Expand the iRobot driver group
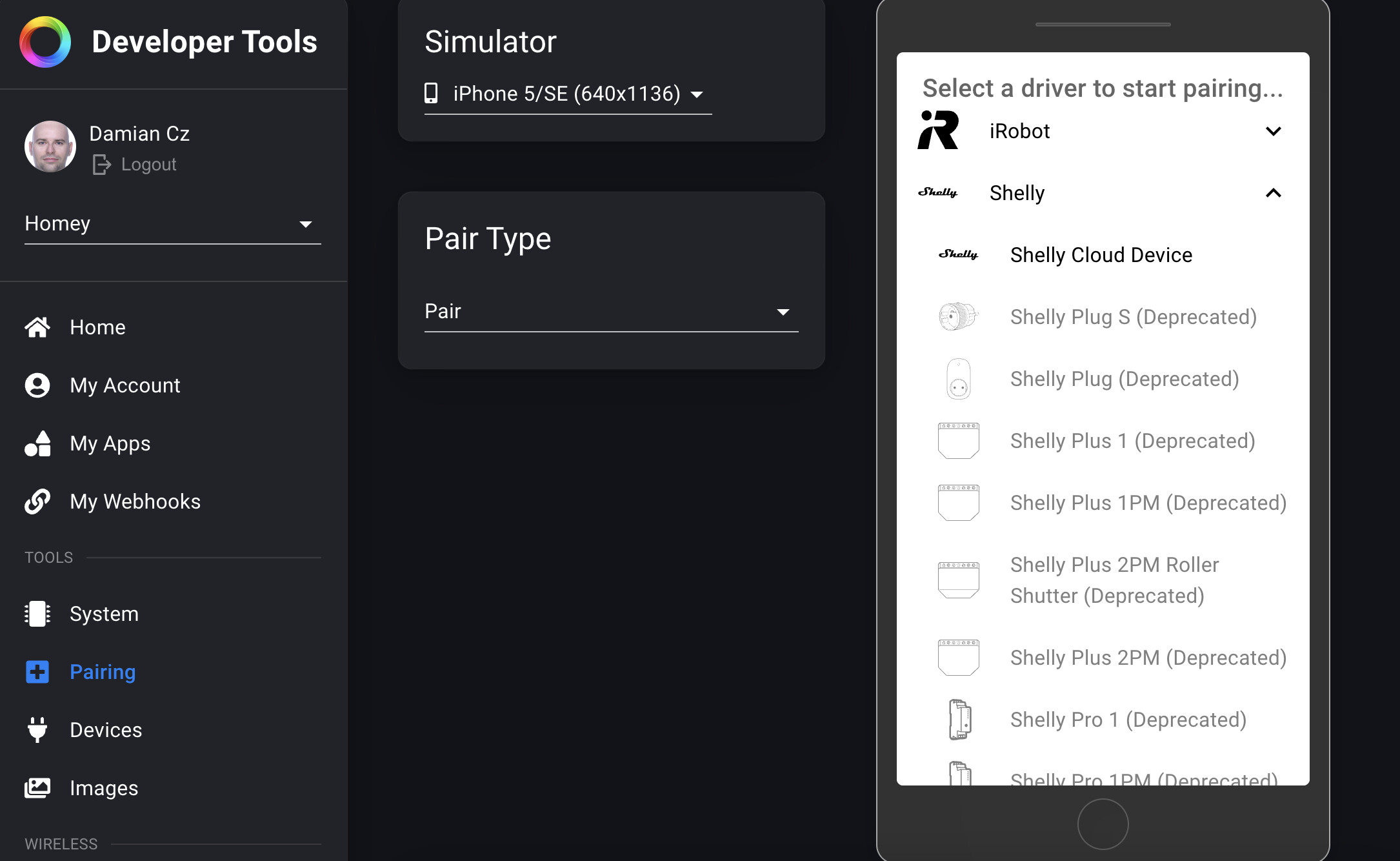 1272,132
